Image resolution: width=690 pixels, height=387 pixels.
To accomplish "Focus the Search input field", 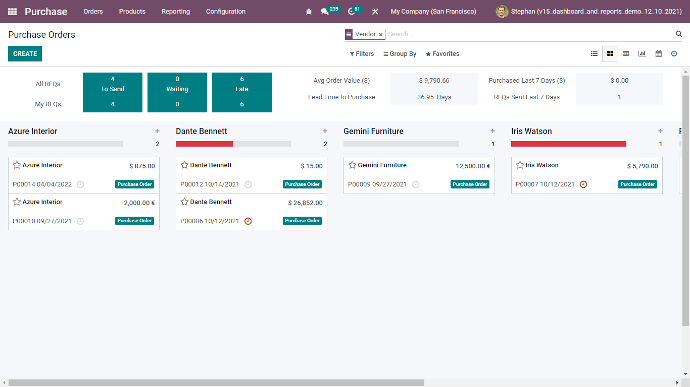I will [x=529, y=34].
